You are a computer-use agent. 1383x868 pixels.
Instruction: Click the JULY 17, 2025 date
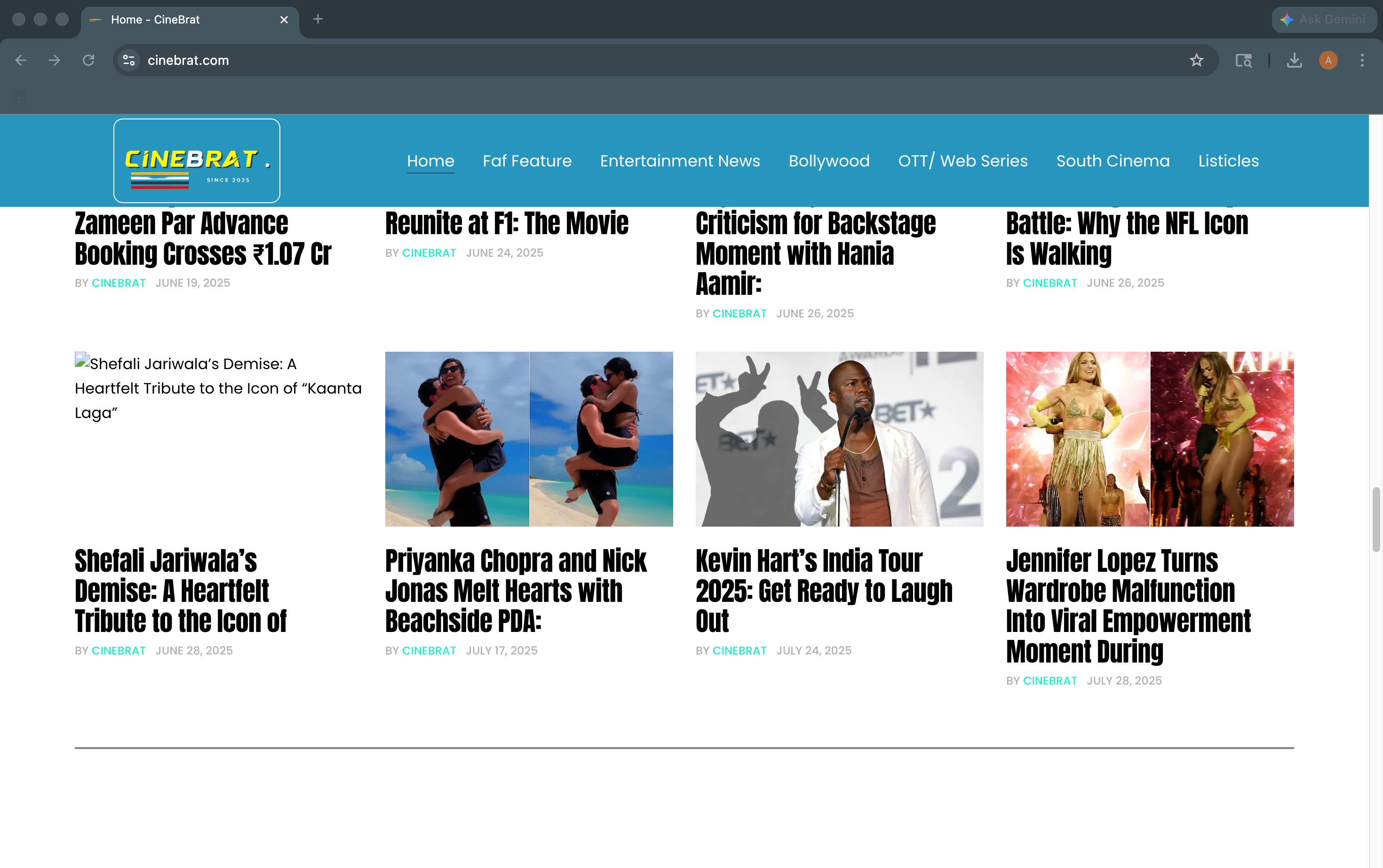pyautogui.click(x=501, y=650)
